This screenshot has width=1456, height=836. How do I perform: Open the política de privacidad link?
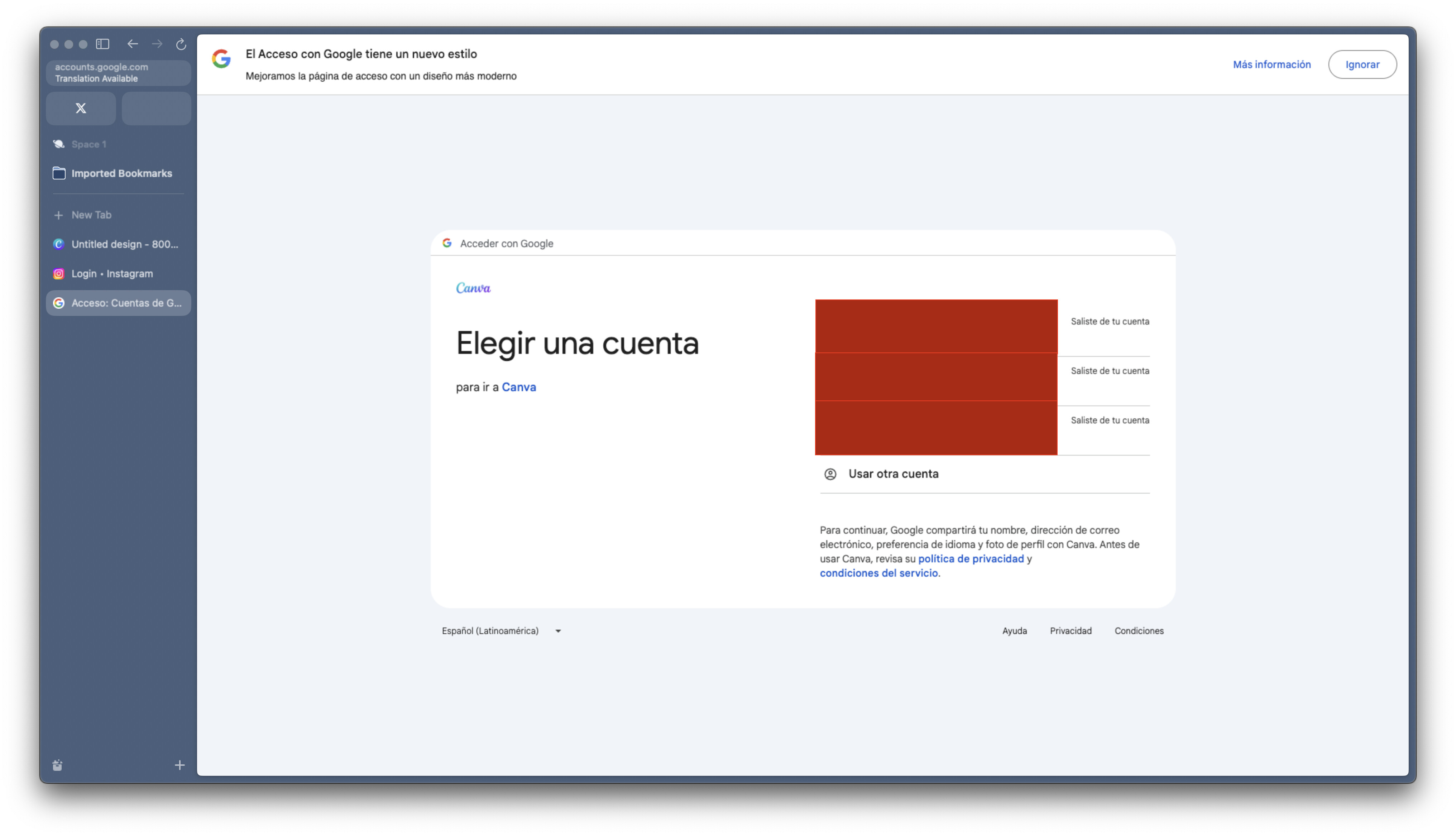[971, 559]
